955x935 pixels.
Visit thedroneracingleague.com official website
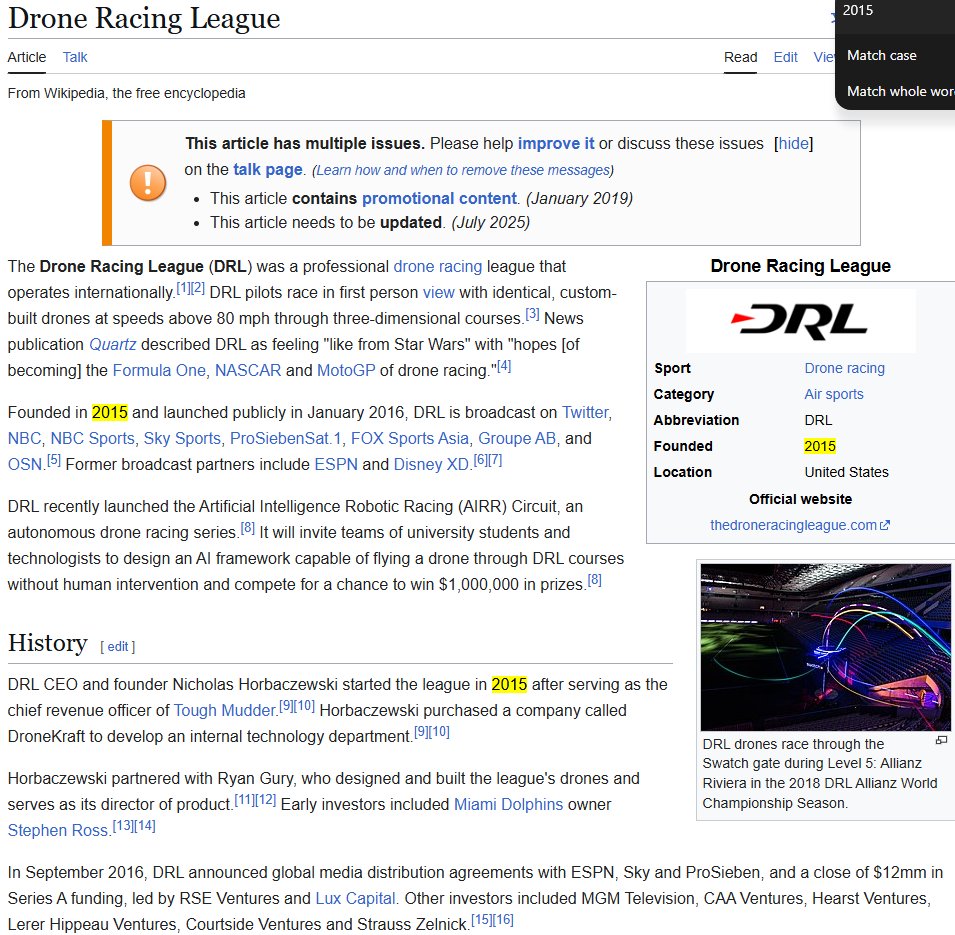800,525
